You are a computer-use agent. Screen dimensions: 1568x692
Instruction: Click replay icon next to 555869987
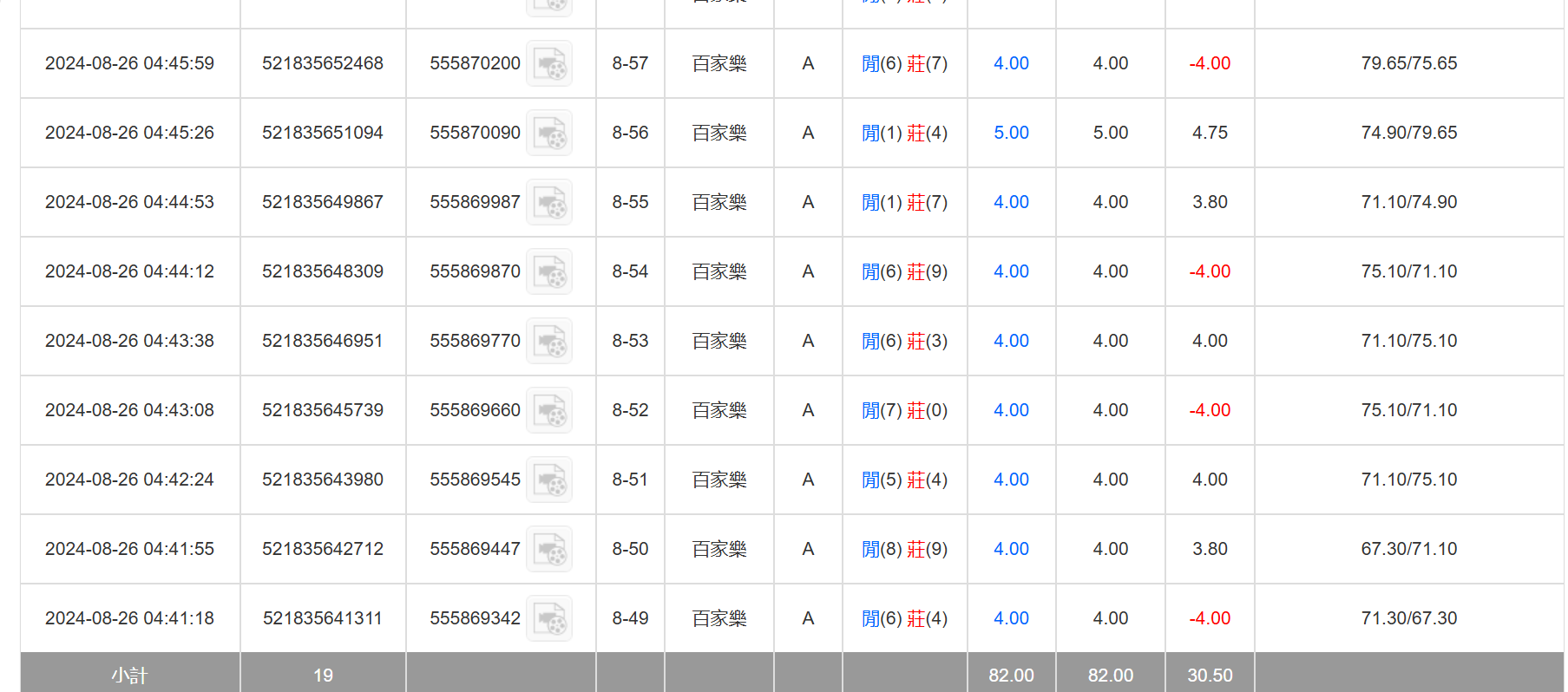[x=548, y=202]
